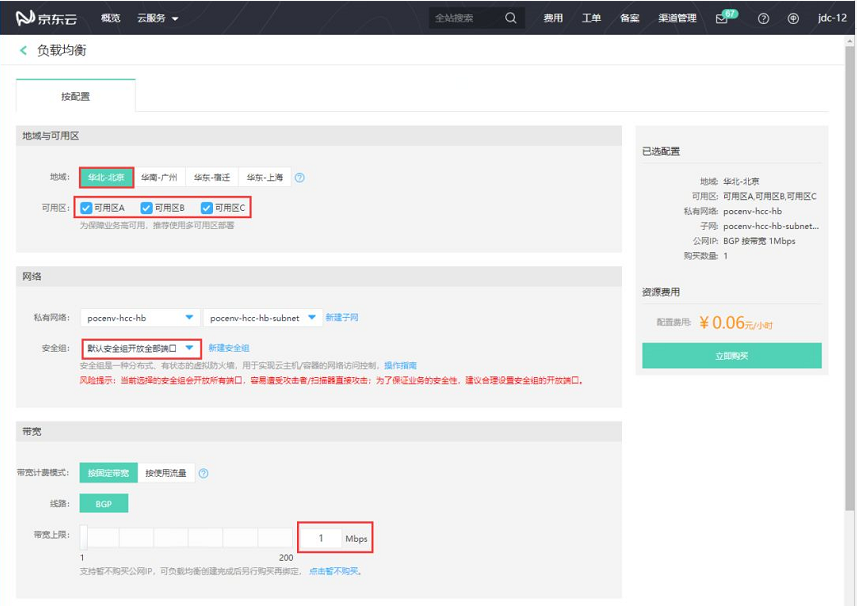Open the message inbox icon
857x606 pixels.
pos(721,19)
